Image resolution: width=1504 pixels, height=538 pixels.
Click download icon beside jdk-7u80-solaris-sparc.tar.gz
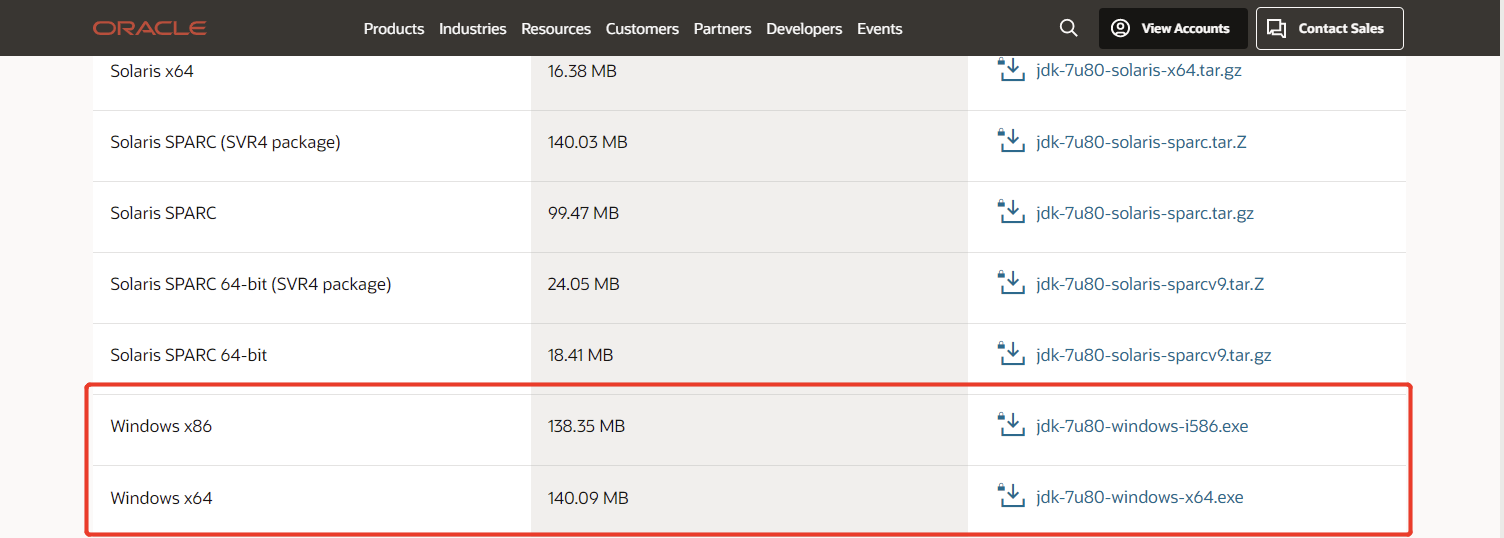click(x=1012, y=212)
